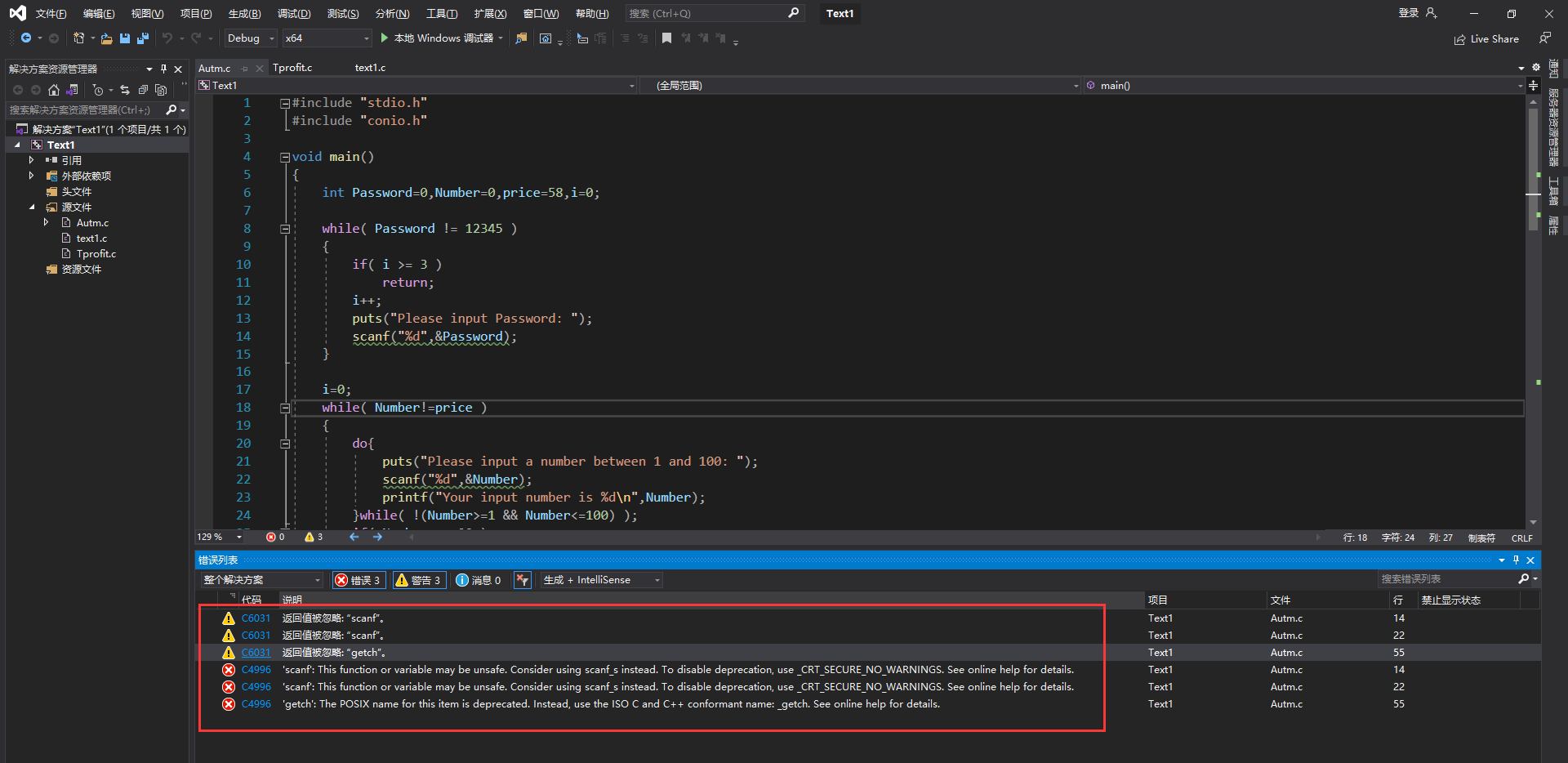Open the main() member dropdown
This screenshot has height=763, width=1568.
click(x=1303, y=86)
